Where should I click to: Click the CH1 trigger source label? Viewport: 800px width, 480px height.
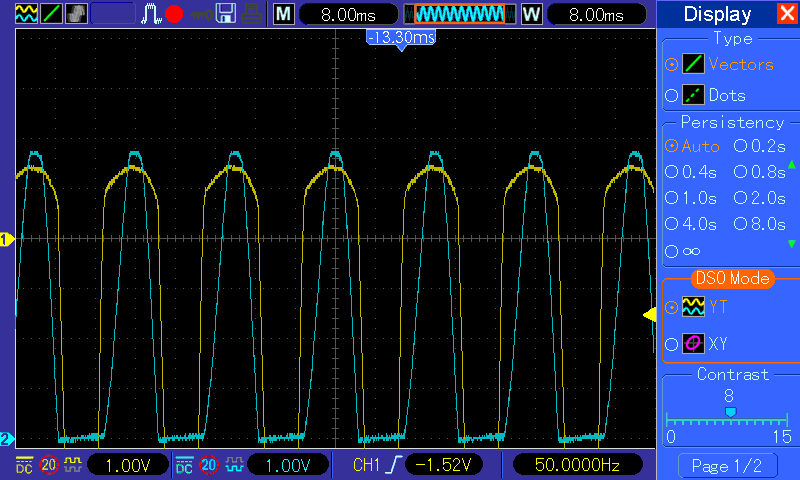click(366, 465)
